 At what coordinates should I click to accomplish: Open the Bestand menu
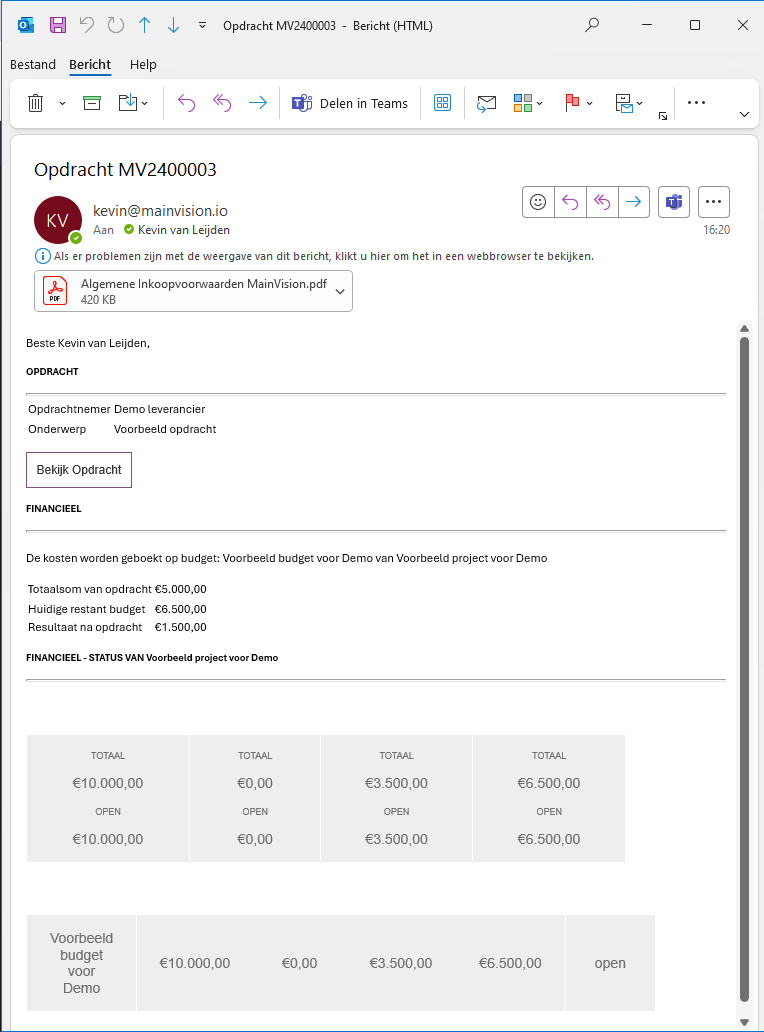(33, 64)
